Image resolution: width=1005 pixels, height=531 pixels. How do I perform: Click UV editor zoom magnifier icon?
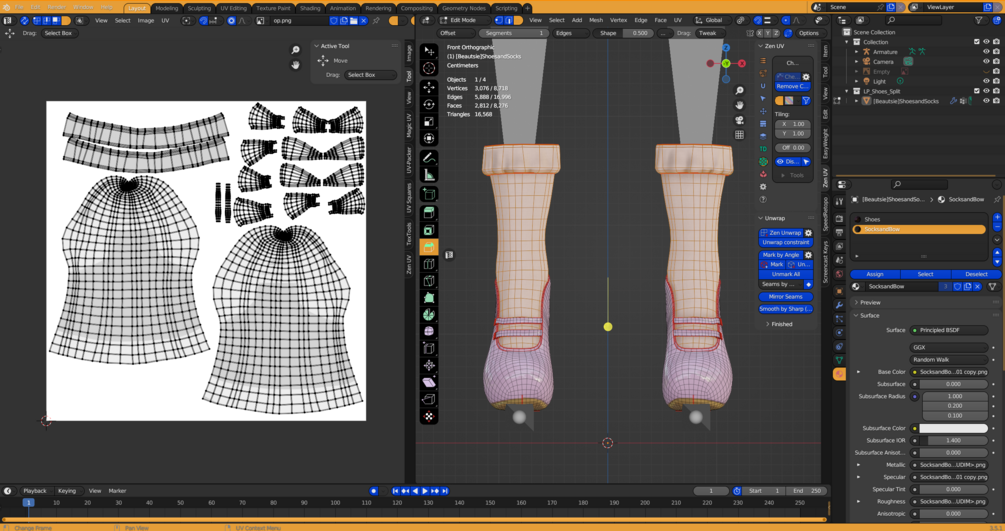(x=295, y=50)
